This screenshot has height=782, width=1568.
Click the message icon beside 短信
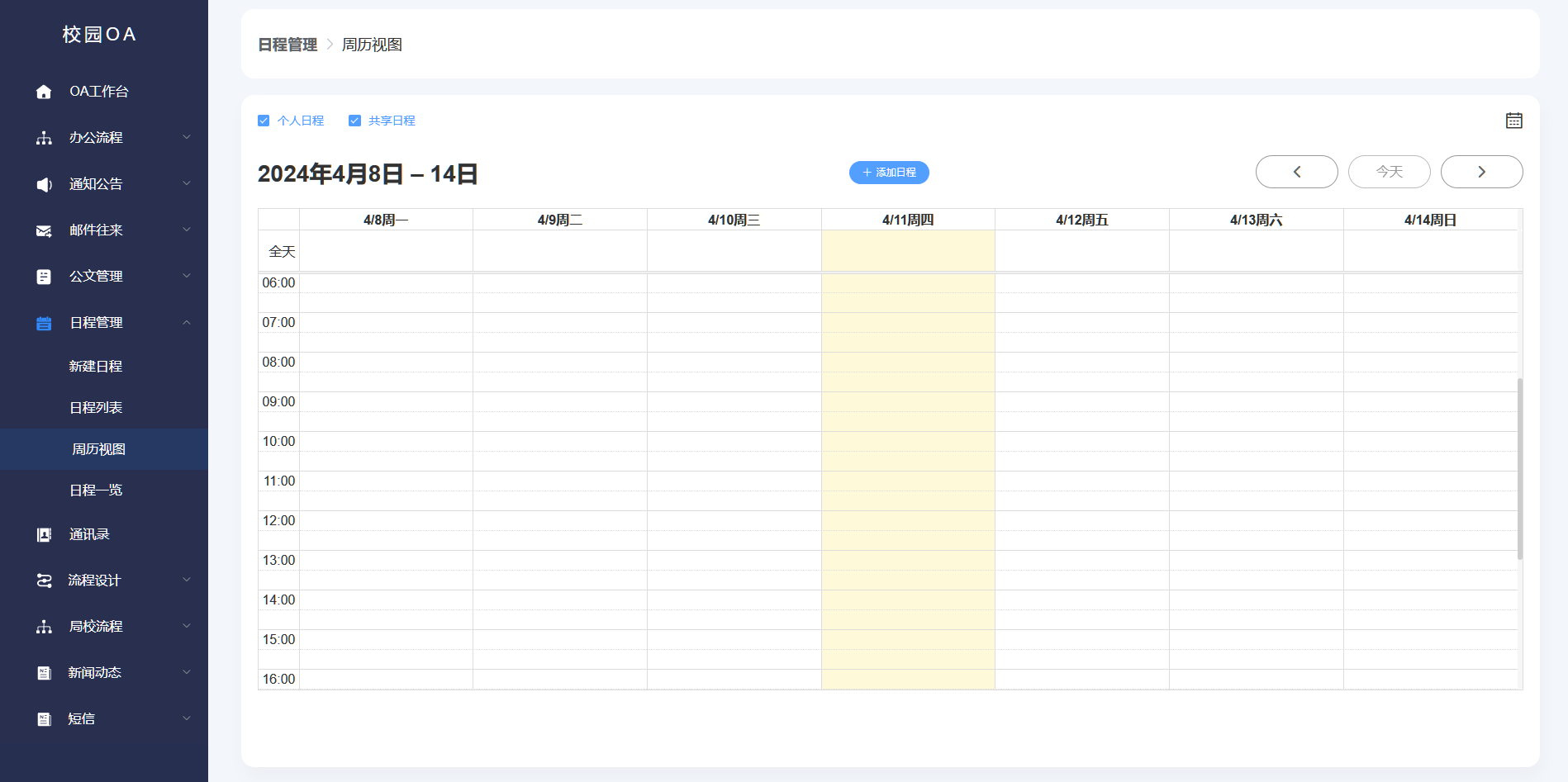pyautogui.click(x=44, y=719)
